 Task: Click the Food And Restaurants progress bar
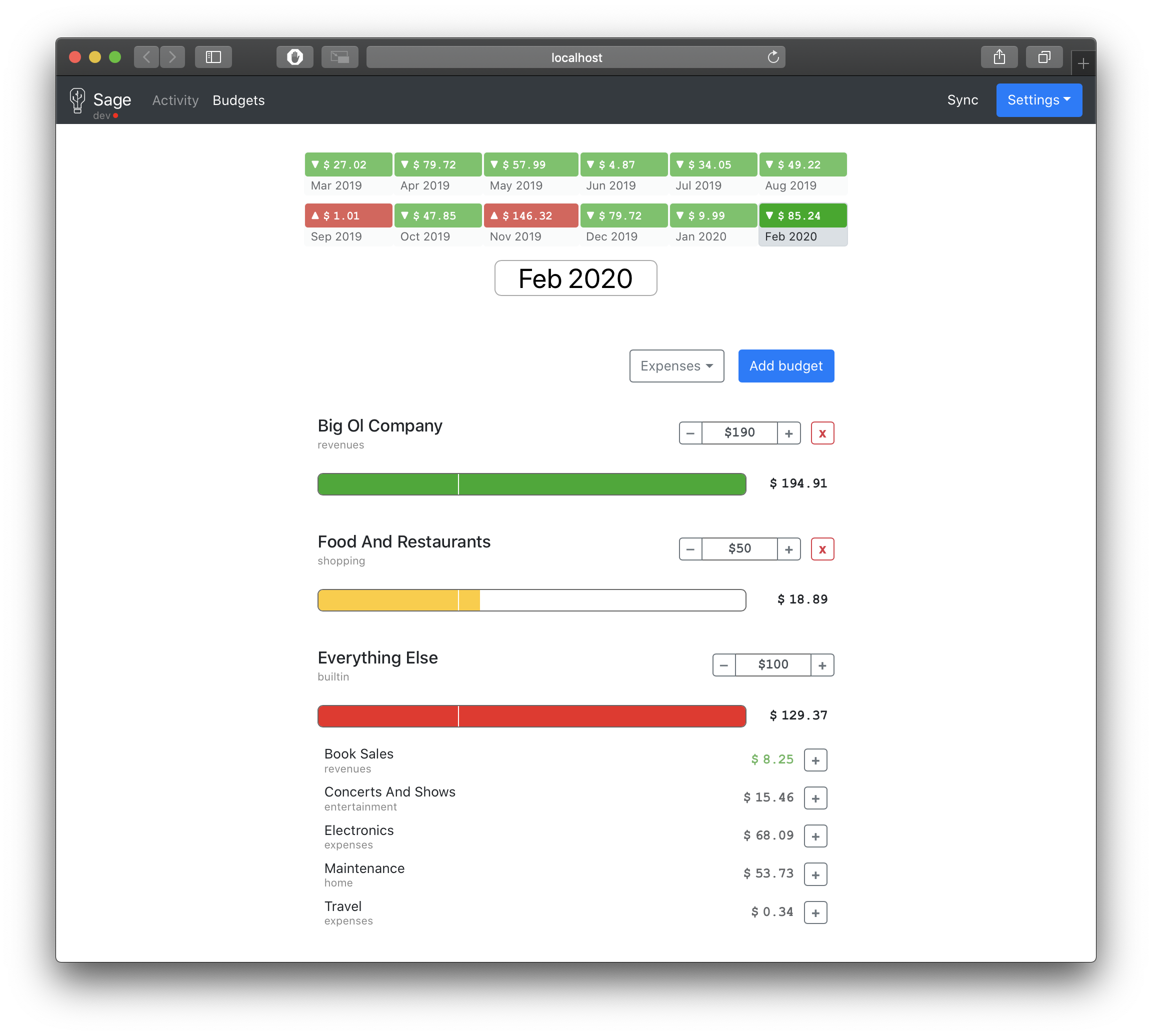coord(531,600)
